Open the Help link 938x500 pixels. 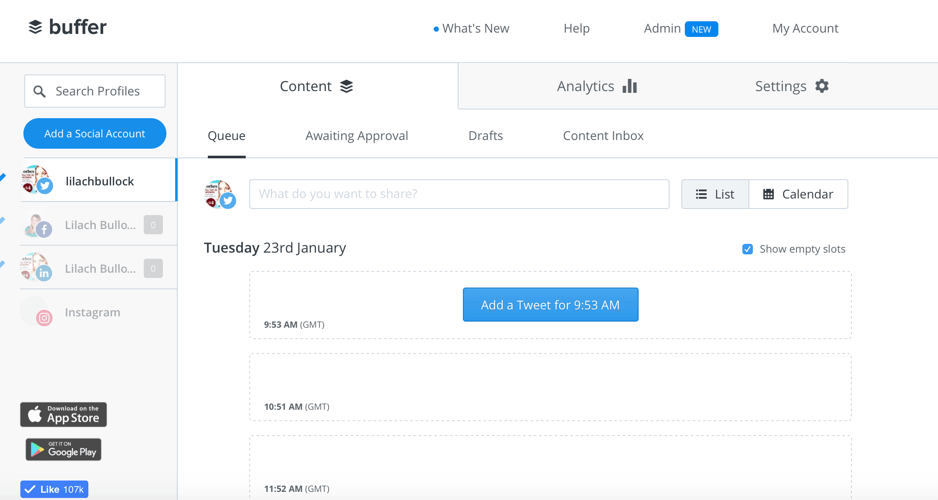click(x=577, y=29)
